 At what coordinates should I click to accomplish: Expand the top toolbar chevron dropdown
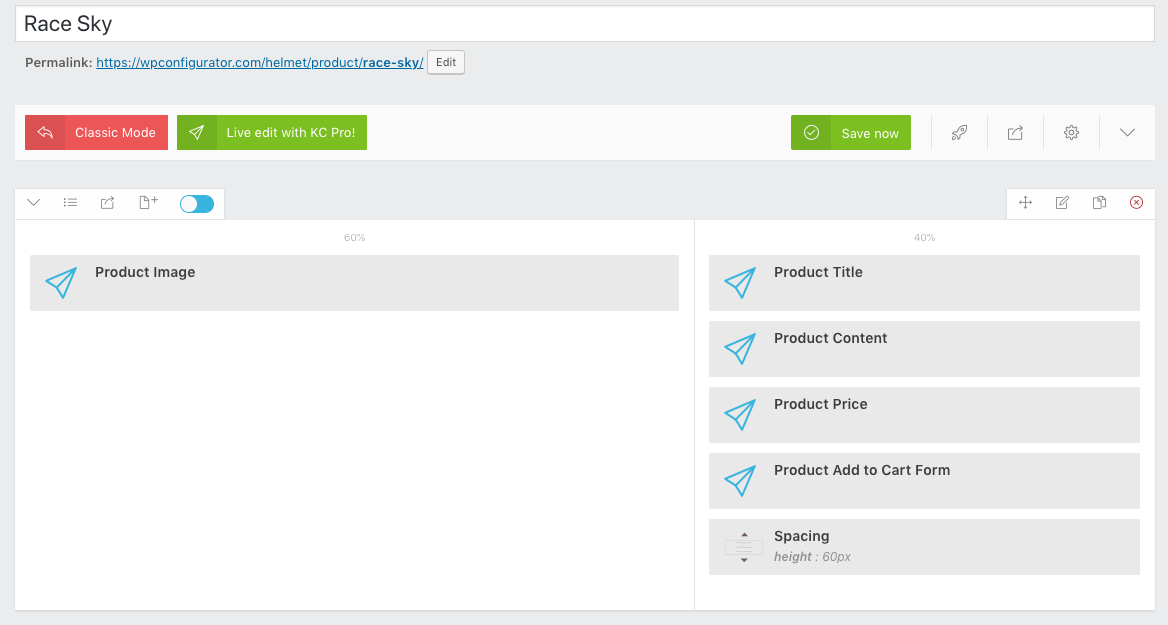coord(1127,133)
